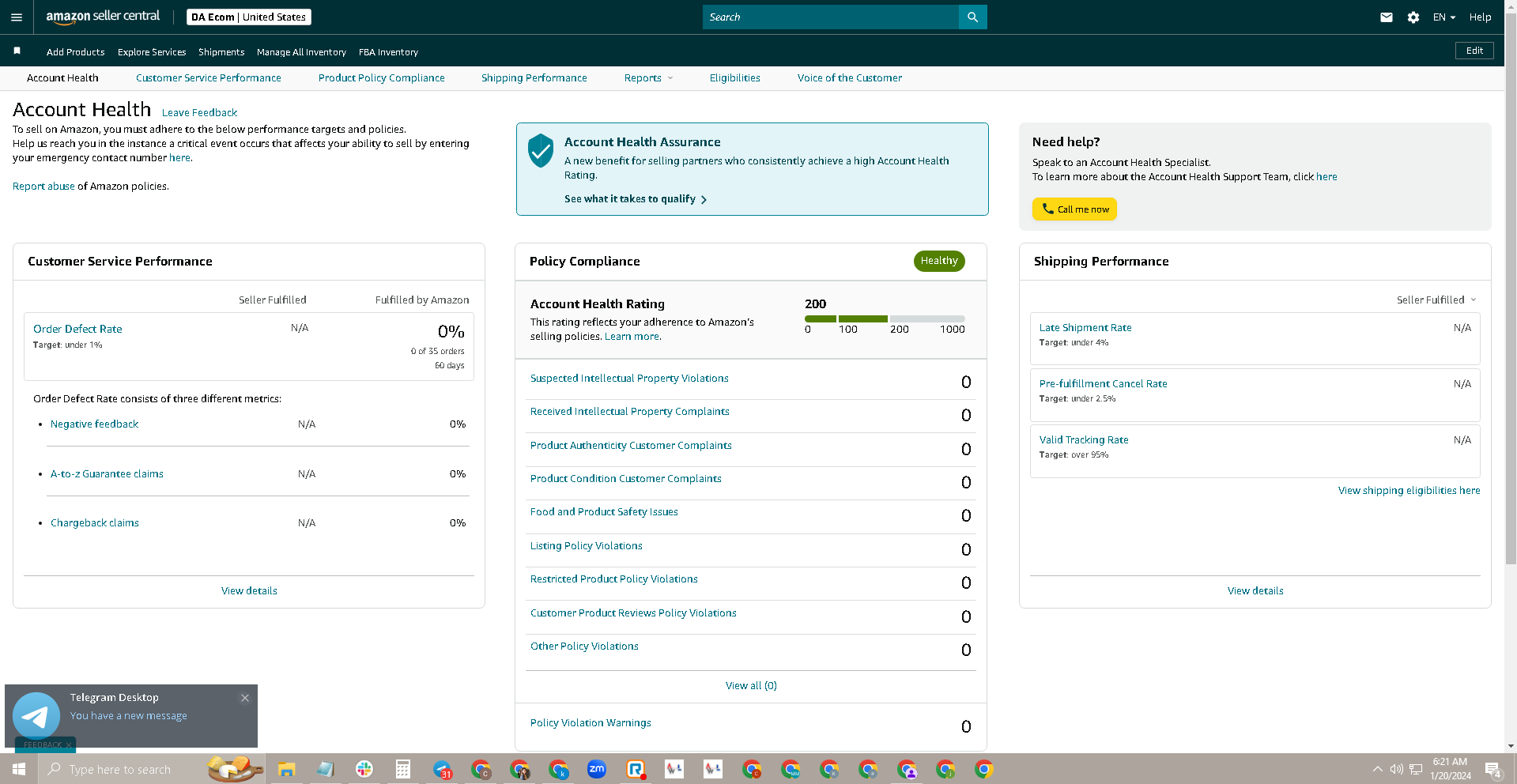Show hidden system tray icons
The height and width of the screenshot is (784, 1517).
point(1378,769)
